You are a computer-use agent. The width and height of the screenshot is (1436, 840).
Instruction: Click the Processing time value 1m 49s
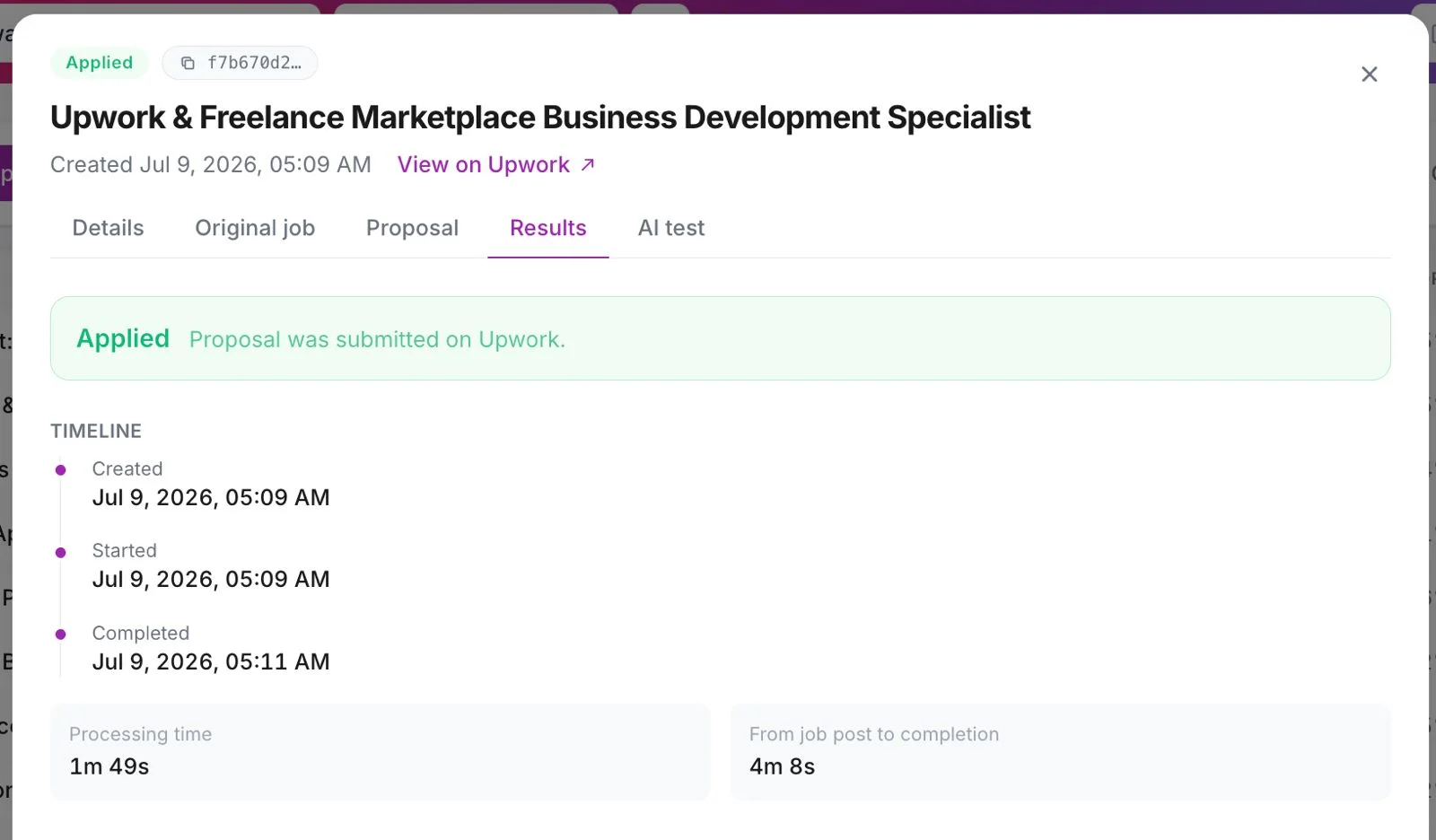[109, 766]
